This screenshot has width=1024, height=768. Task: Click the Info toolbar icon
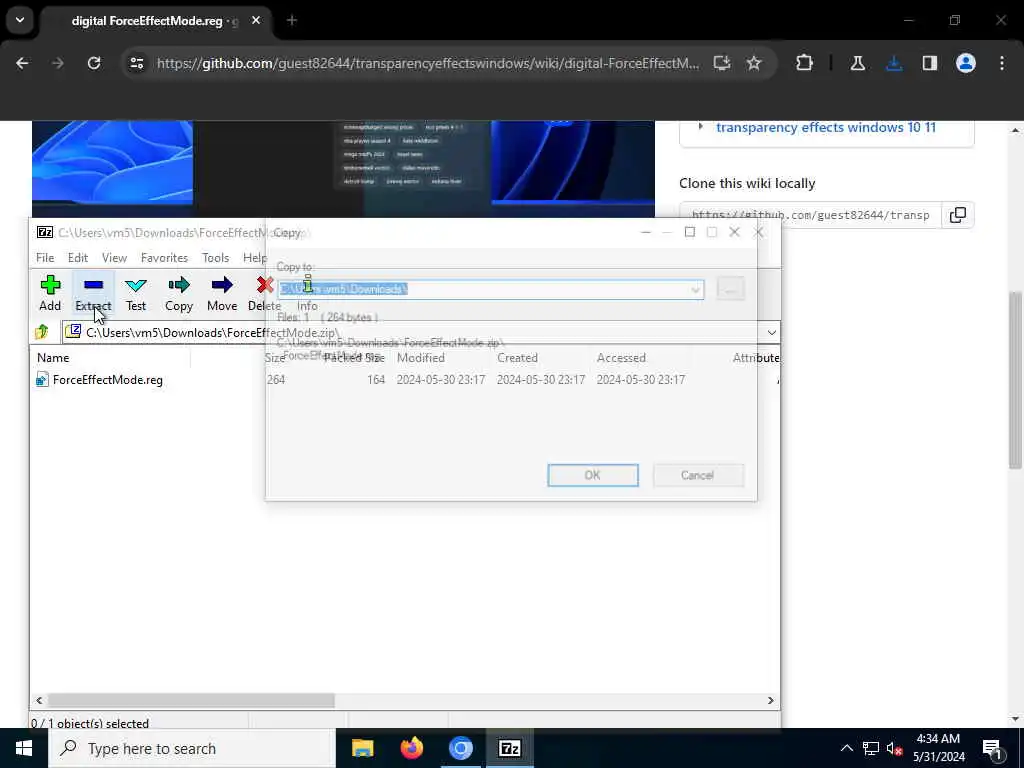pyautogui.click(x=308, y=293)
